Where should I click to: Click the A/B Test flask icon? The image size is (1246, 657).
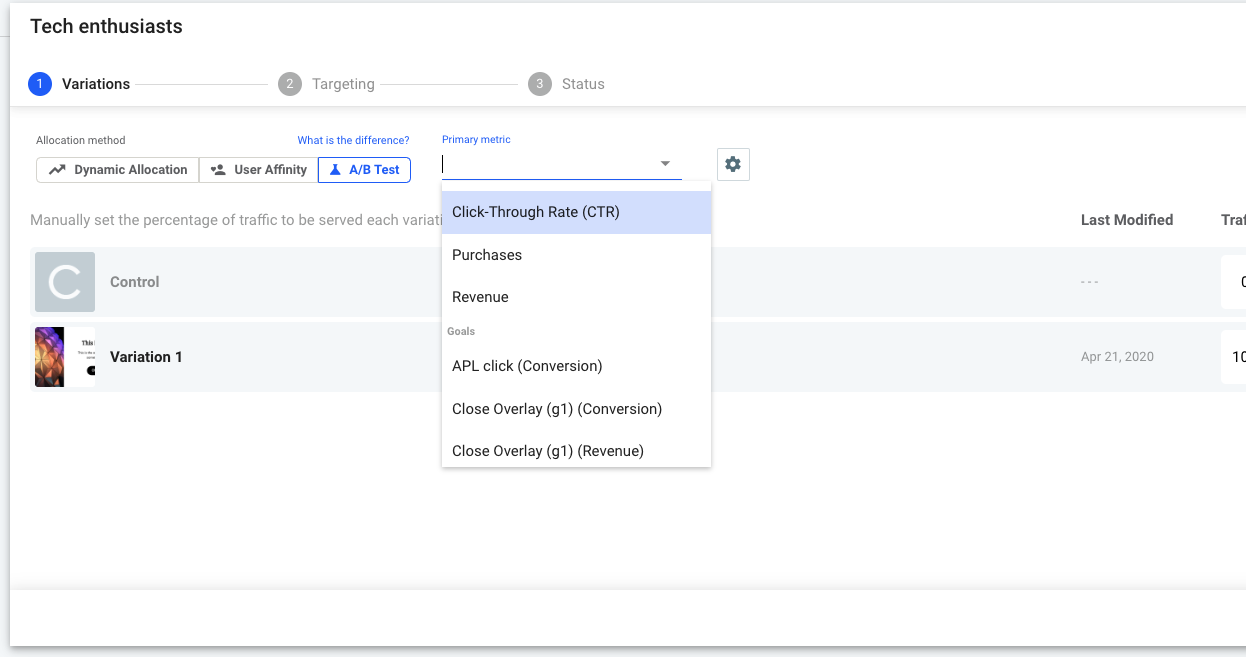point(335,170)
